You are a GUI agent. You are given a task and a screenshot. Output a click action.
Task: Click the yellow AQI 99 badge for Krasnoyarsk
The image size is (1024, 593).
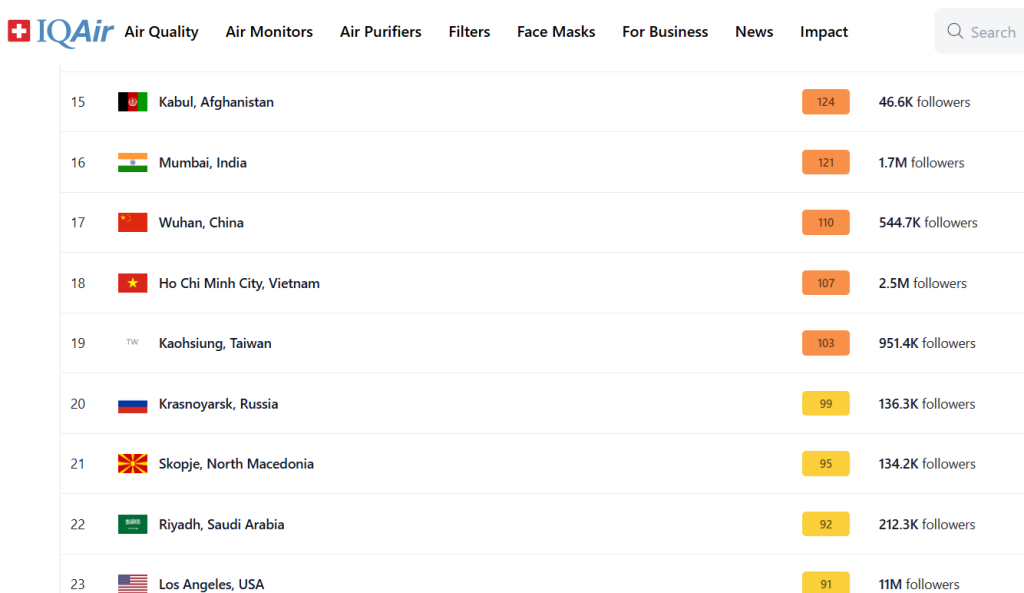coord(825,404)
